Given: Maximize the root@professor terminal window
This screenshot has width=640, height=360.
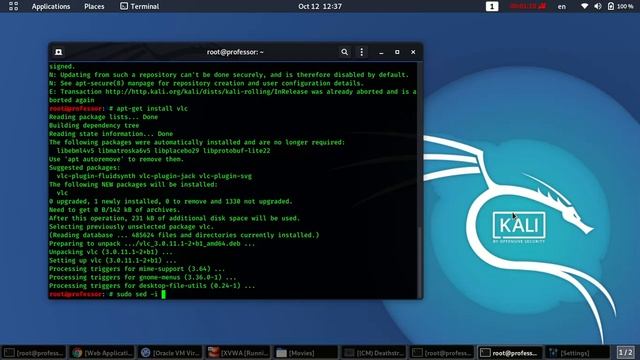Looking at the screenshot, I should pyautogui.click(x=397, y=52).
